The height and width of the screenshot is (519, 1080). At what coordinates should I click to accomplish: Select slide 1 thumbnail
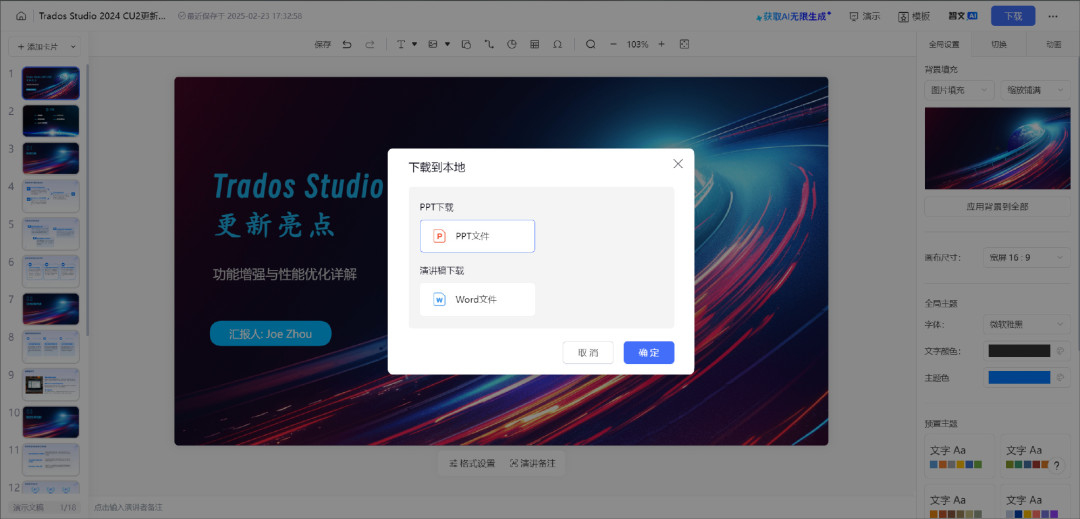[51, 83]
